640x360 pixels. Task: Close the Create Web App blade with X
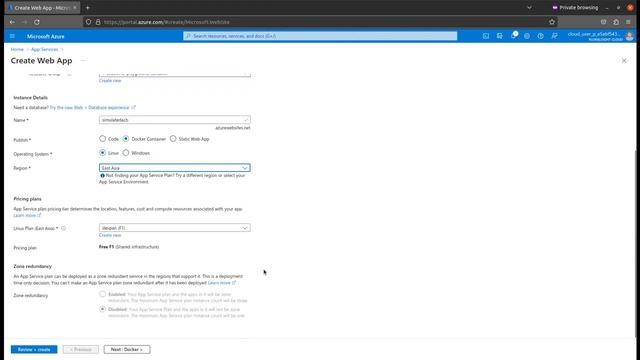pos(624,60)
